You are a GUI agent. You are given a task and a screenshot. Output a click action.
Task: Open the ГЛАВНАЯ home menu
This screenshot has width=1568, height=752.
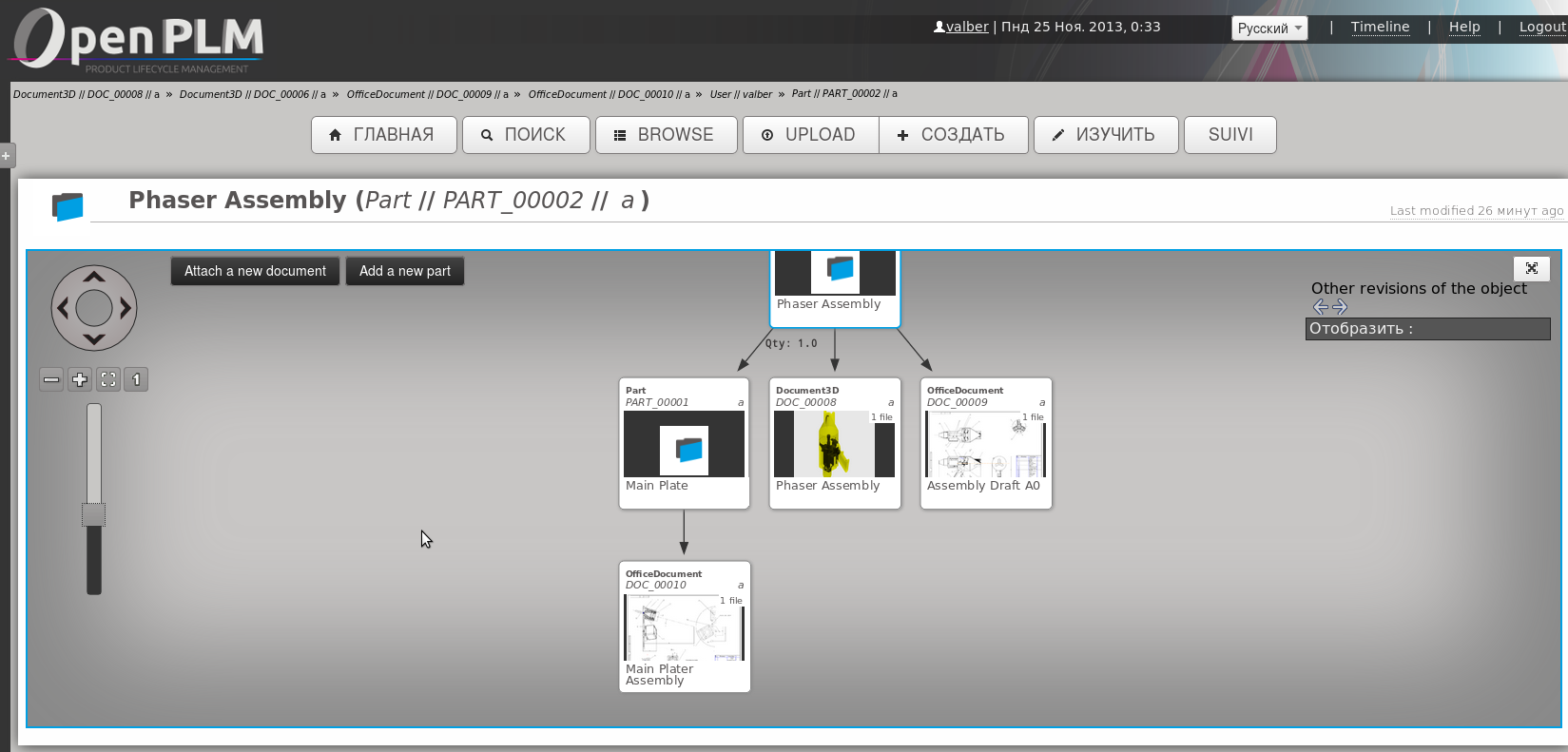tap(384, 135)
